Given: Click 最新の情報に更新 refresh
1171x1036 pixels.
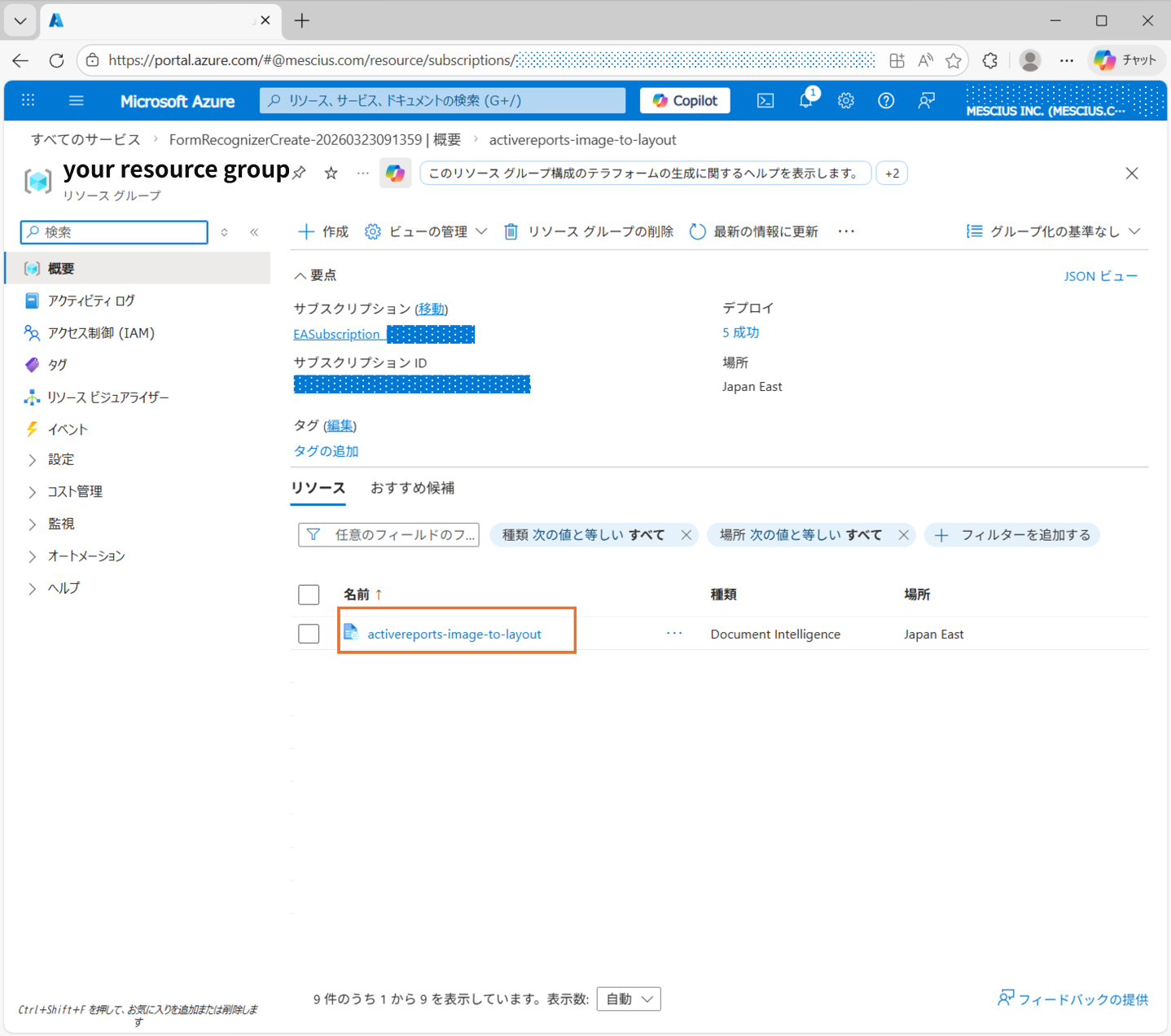Looking at the screenshot, I should pos(753,231).
